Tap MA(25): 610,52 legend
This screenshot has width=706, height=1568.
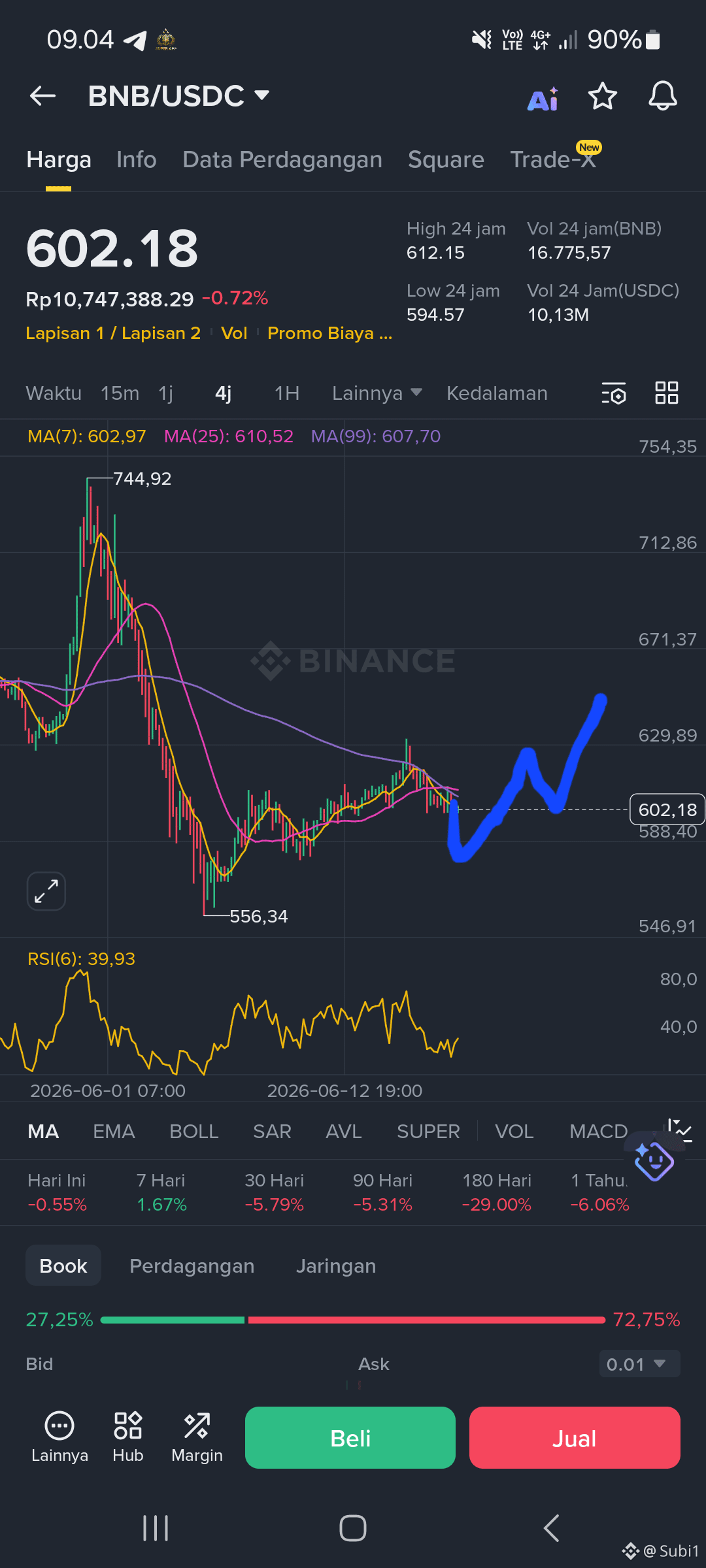click(229, 436)
